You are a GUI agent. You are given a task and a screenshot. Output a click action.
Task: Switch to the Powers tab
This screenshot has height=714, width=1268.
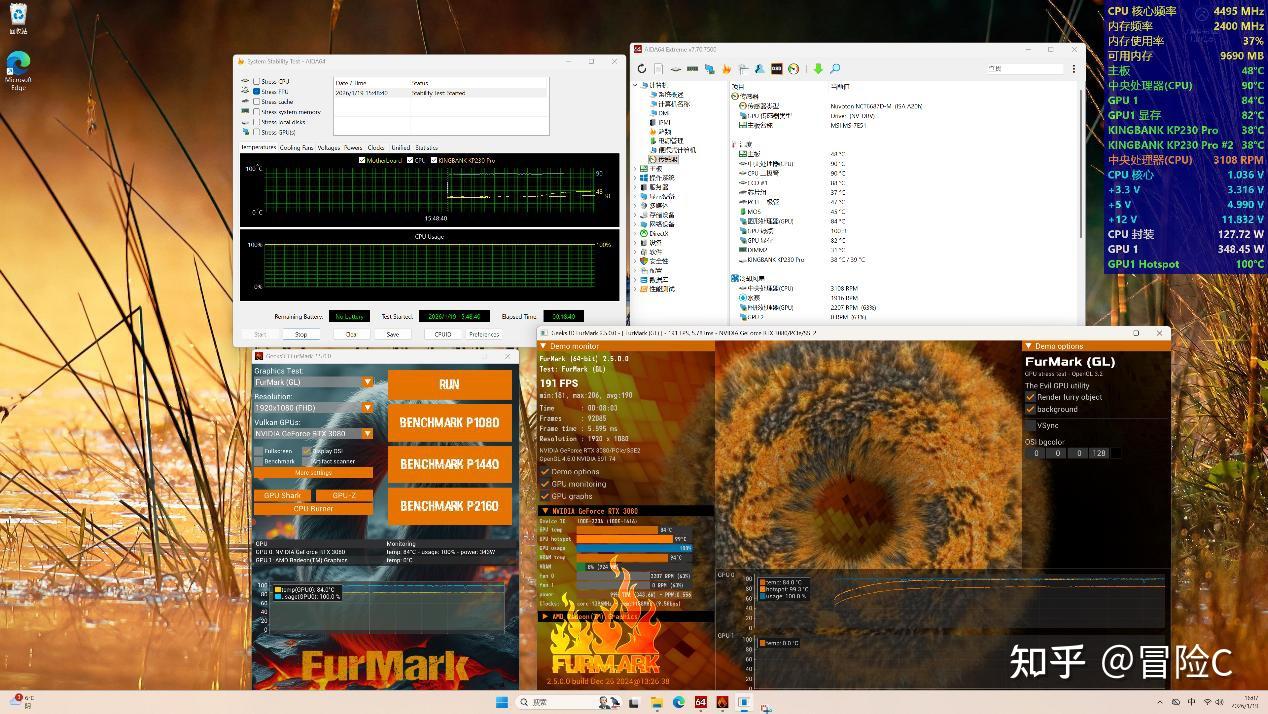tap(353, 147)
